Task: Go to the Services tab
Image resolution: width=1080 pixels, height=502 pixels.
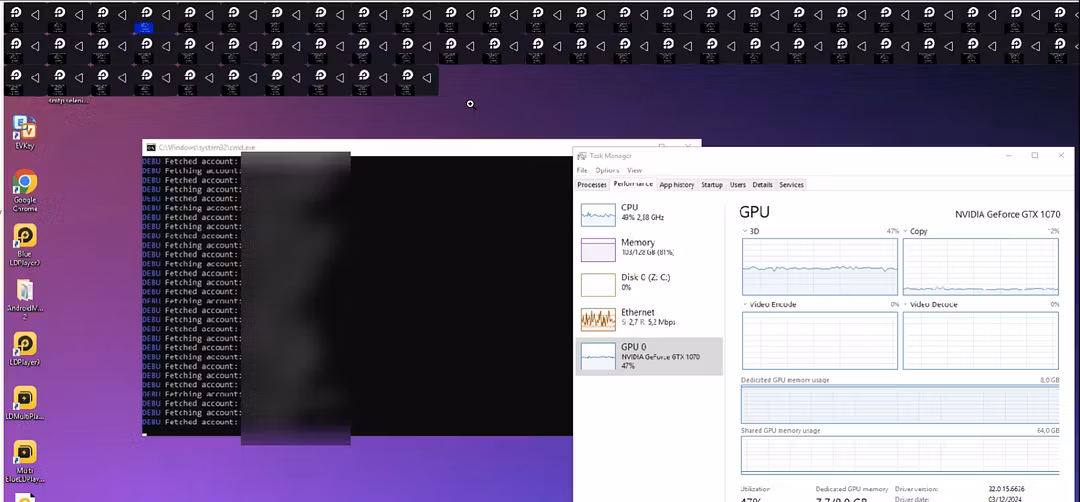Action: coord(791,185)
